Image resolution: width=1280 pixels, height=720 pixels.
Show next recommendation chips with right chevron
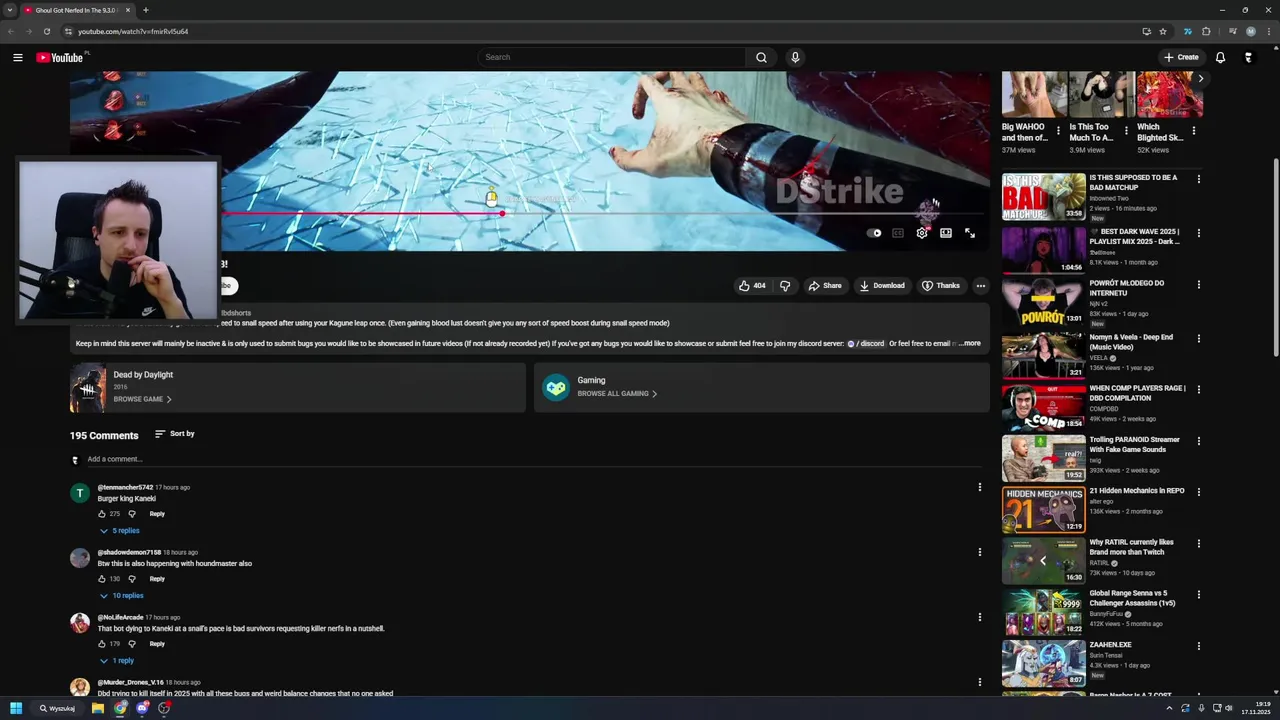click(x=1200, y=78)
